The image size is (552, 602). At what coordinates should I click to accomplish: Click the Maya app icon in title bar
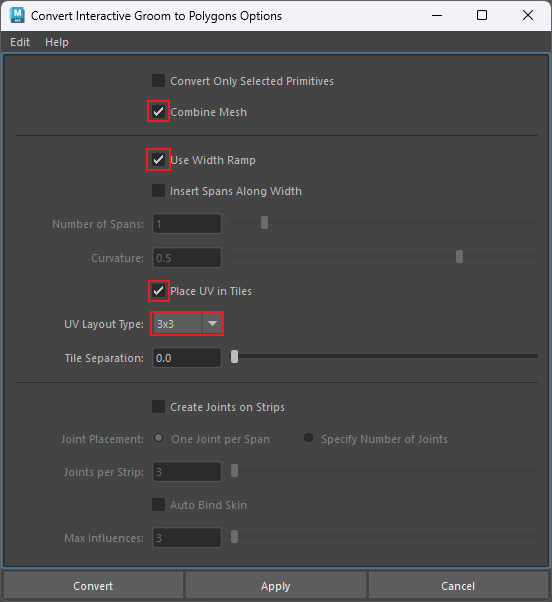pos(17,15)
